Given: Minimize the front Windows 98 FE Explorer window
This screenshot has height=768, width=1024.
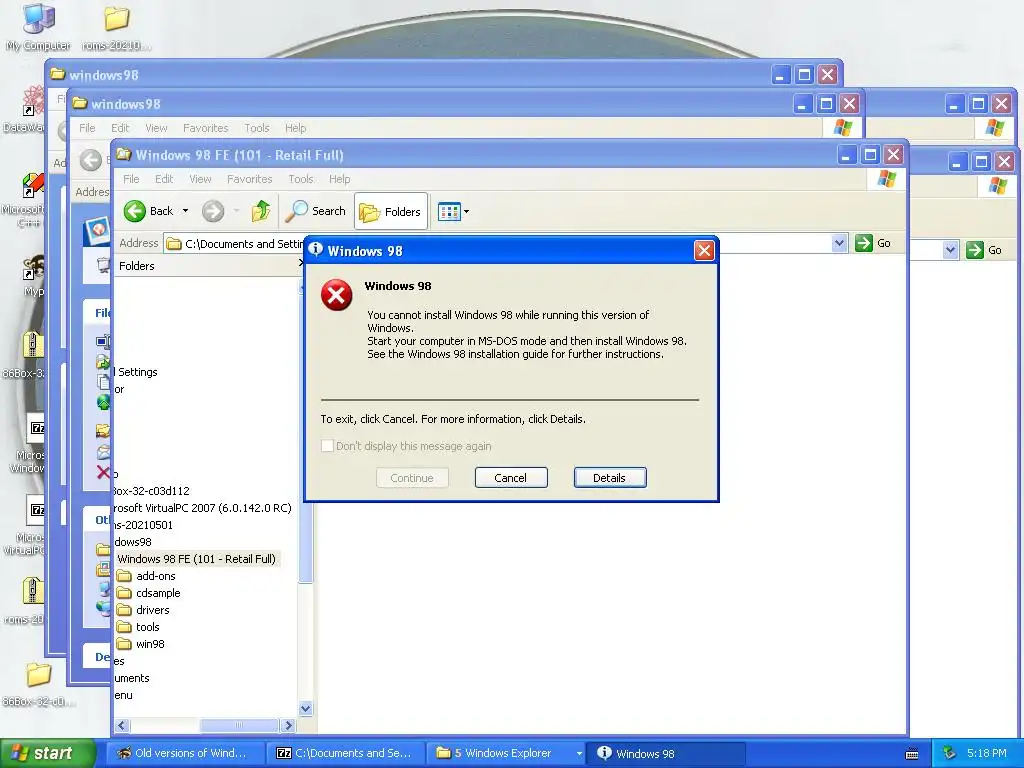Looking at the screenshot, I should coord(847,155).
